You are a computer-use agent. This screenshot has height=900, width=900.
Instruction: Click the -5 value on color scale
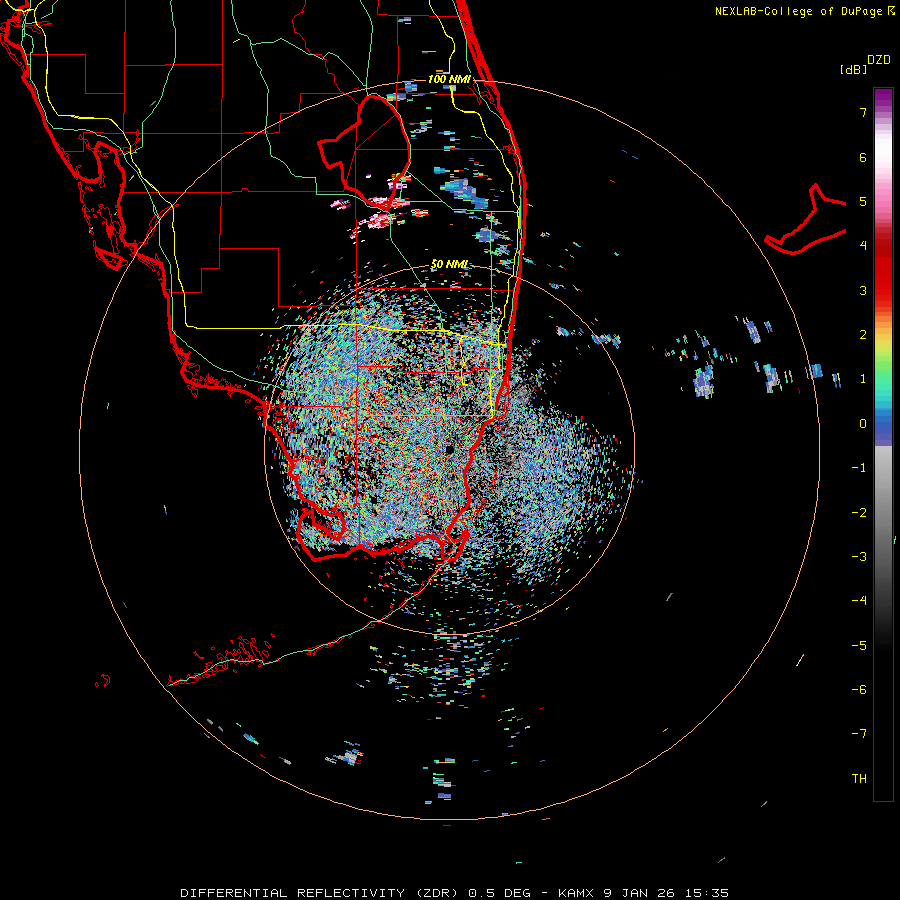click(x=859, y=646)
